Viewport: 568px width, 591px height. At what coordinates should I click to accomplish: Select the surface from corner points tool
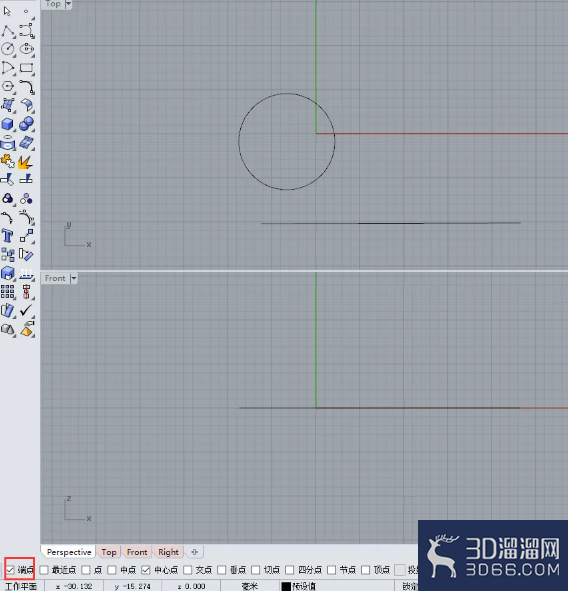click(x=8, y=105)
